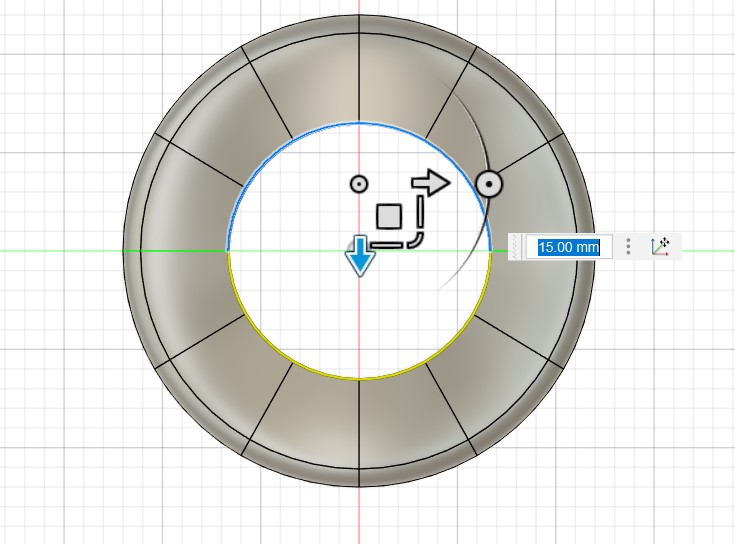Click the blue downward arrow manipulator

coord(359,259)
